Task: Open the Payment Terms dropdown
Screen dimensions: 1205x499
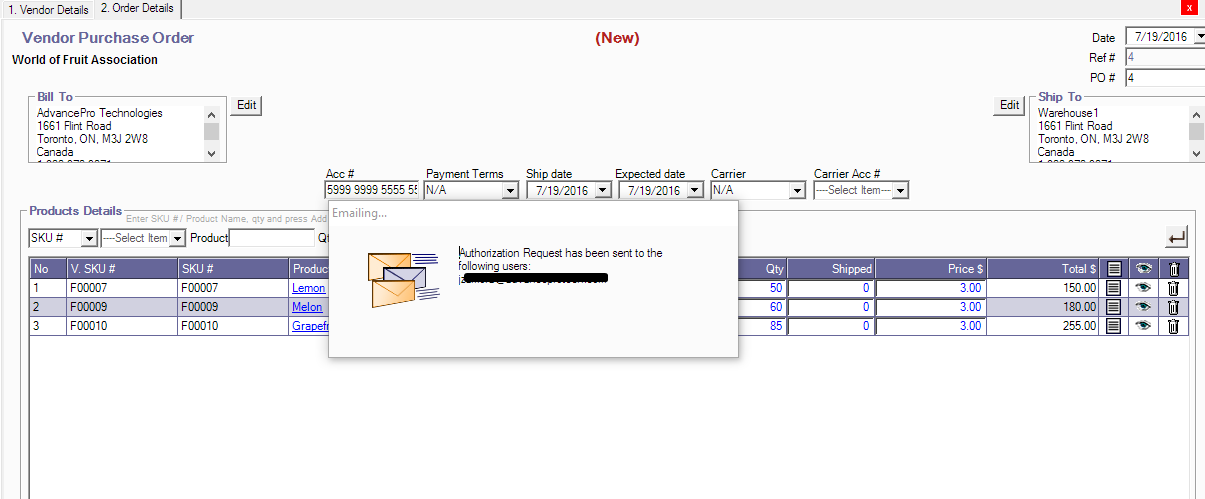Action: [x=510, y=190]
